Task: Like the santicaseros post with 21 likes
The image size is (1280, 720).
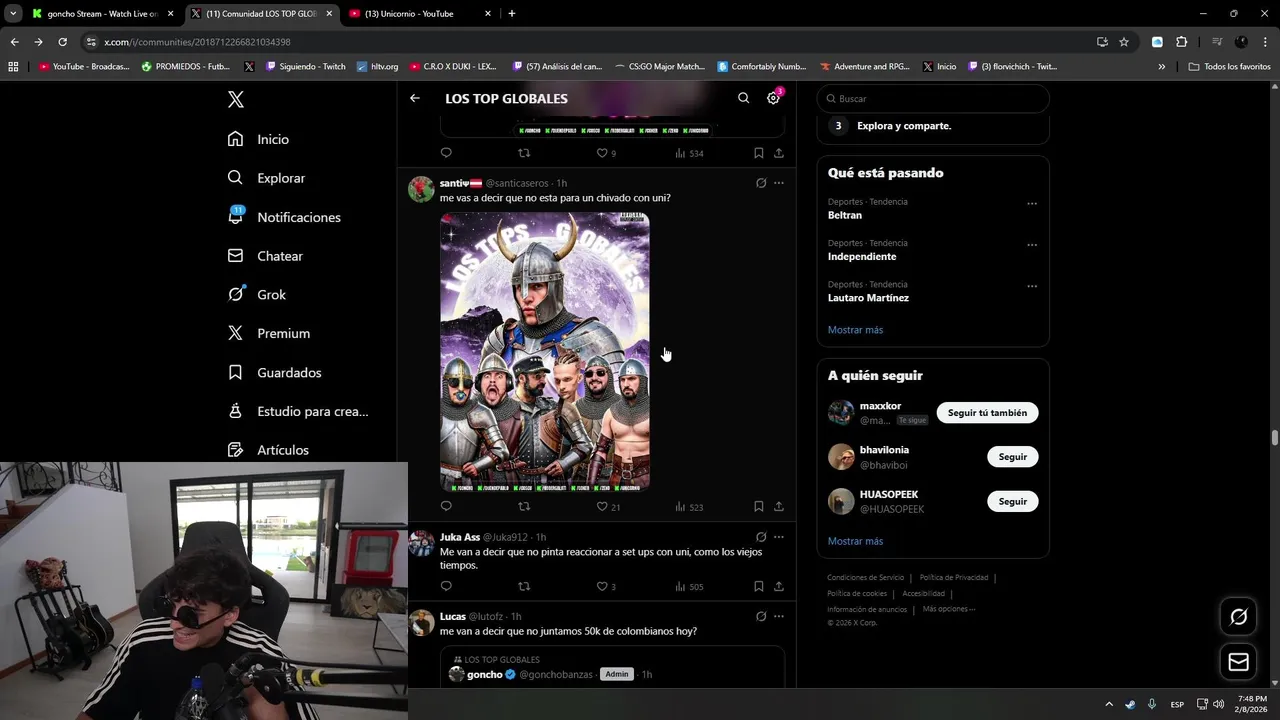Action: coord(608,506)
